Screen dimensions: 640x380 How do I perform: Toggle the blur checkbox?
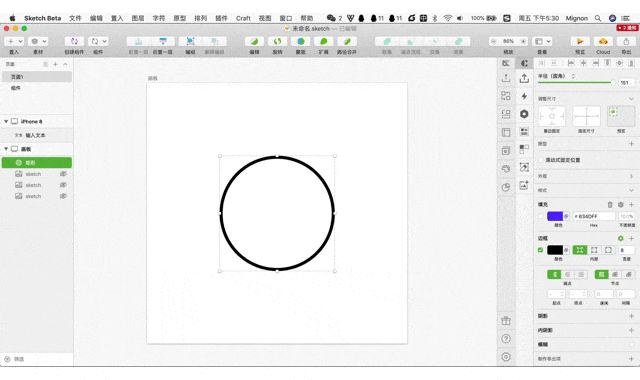pyautogui.click(x=631, y=344)
